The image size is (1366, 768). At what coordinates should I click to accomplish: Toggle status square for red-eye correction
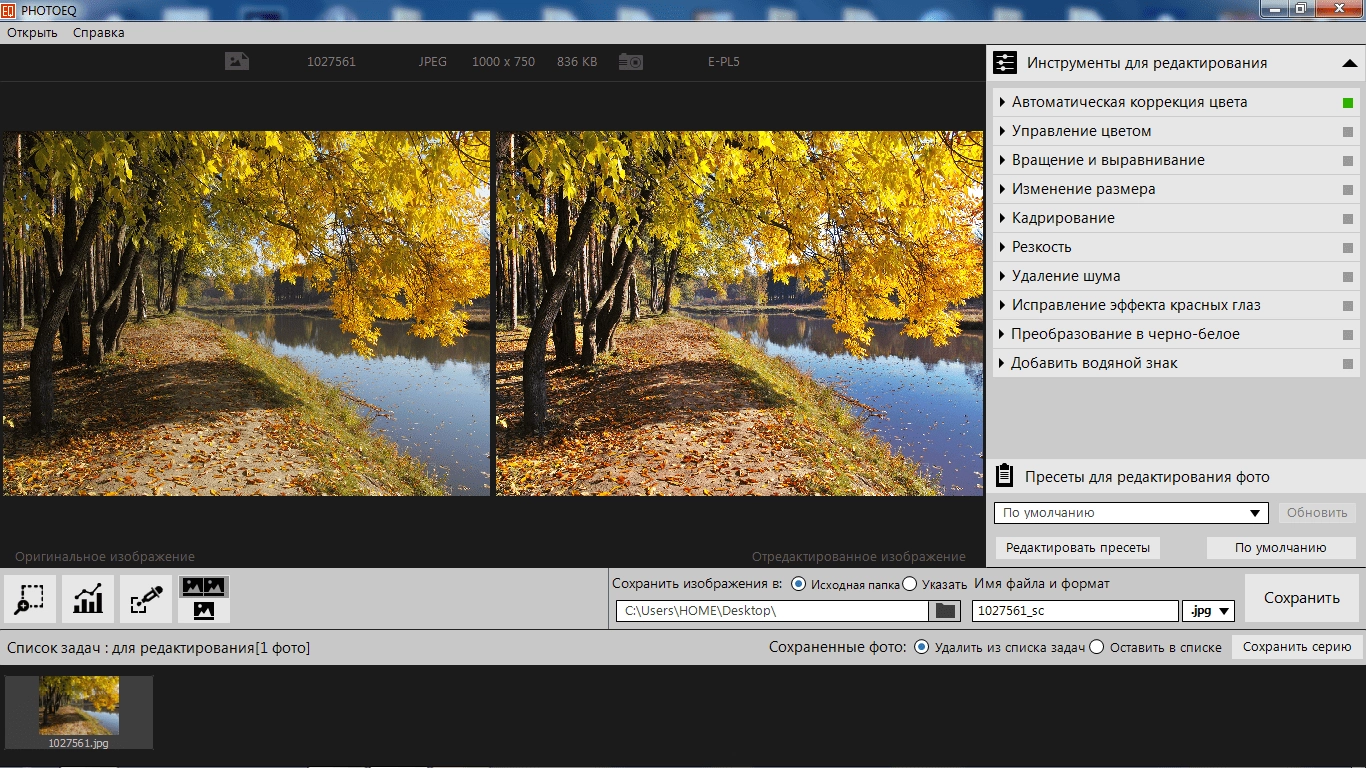coord(1348,306)
